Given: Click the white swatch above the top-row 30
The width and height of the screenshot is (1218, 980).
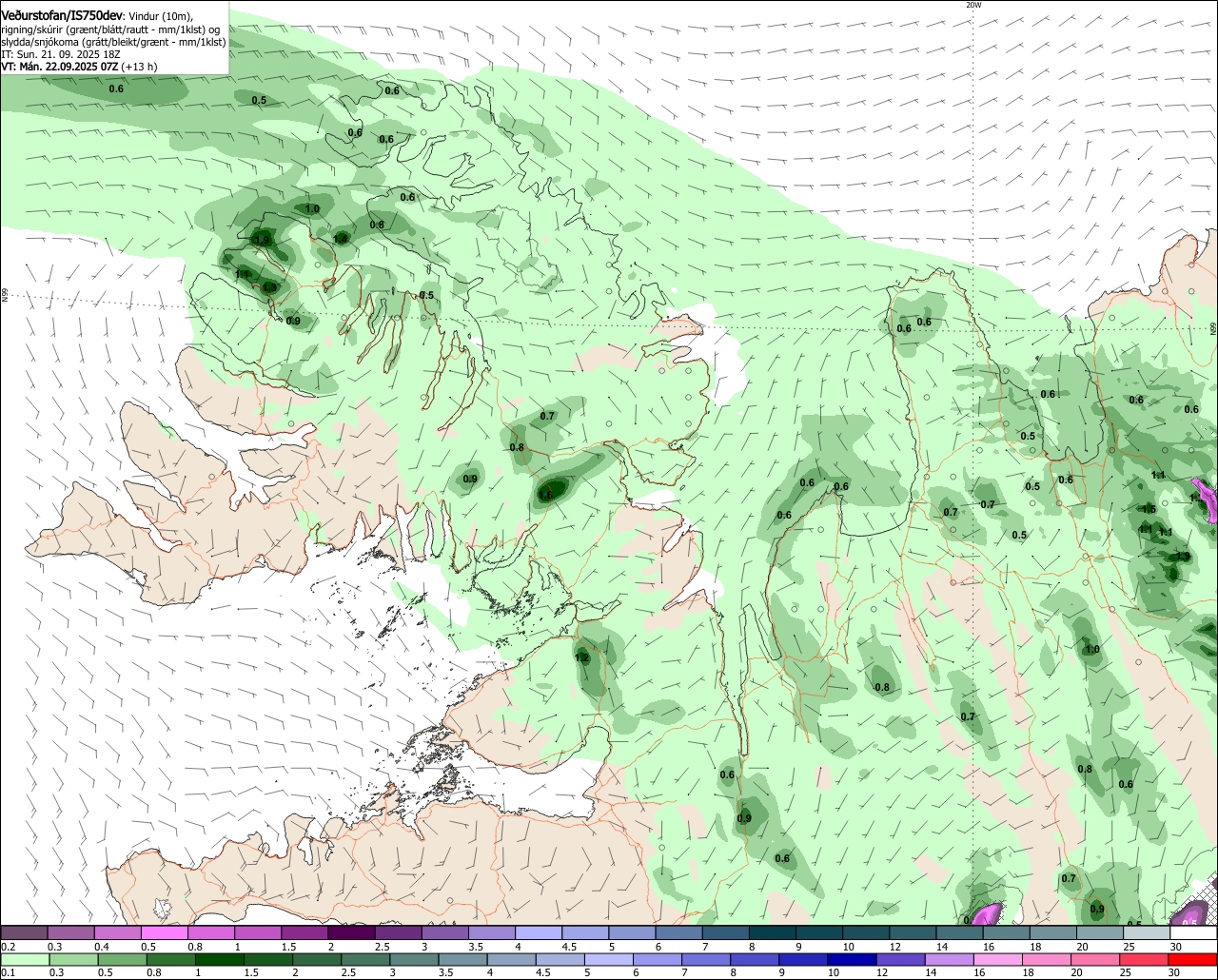Looking at the screenshot, I should tap(1194, 932).
